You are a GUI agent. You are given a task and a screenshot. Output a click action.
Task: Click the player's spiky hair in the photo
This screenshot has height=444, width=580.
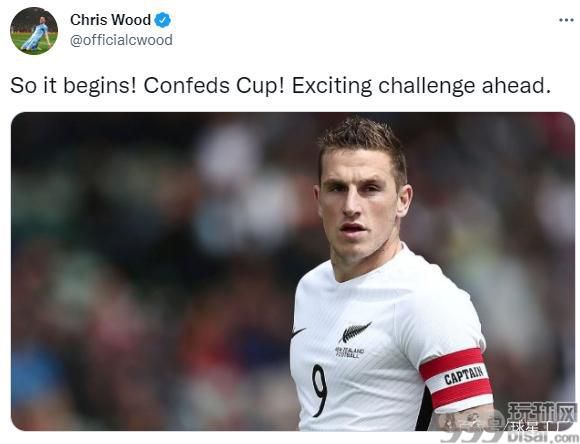(x=362, y=142)
